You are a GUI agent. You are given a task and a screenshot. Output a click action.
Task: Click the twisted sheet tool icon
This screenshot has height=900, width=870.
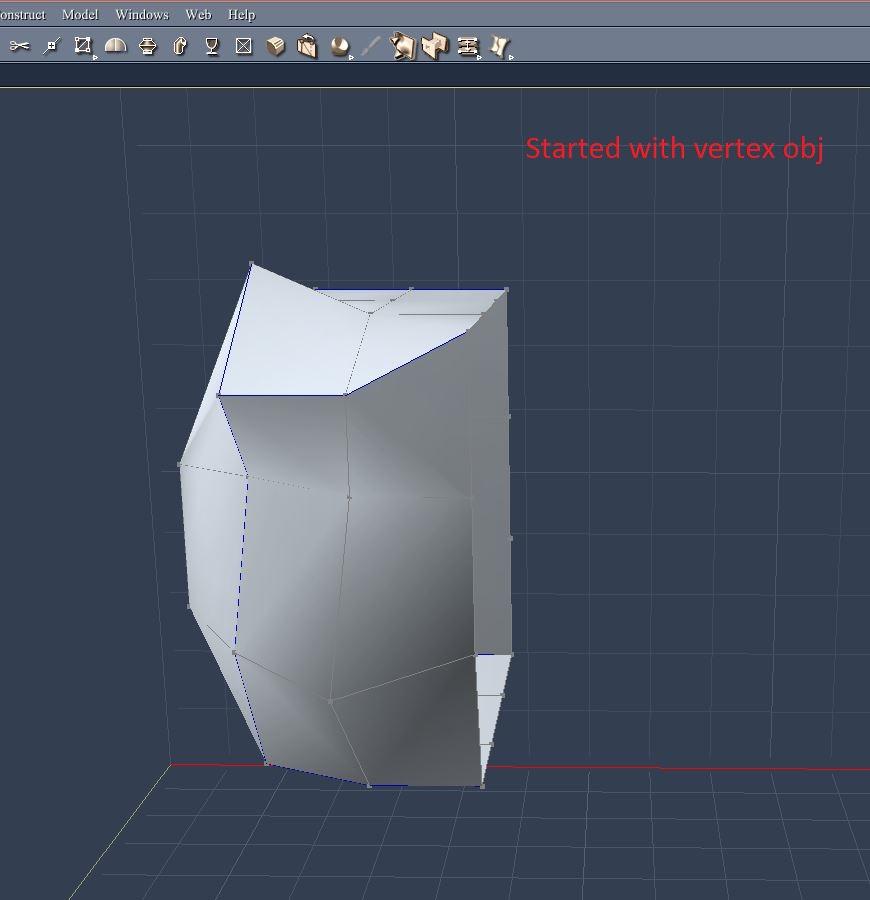click(x=500, y=46)
